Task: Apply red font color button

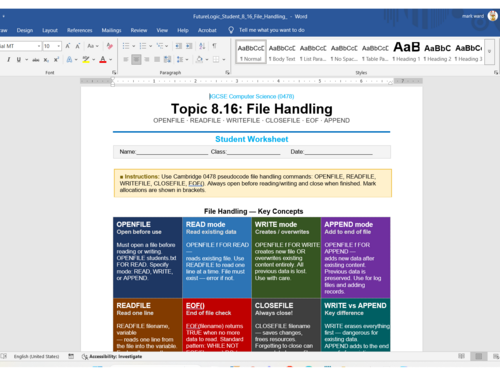Action: 103,60
